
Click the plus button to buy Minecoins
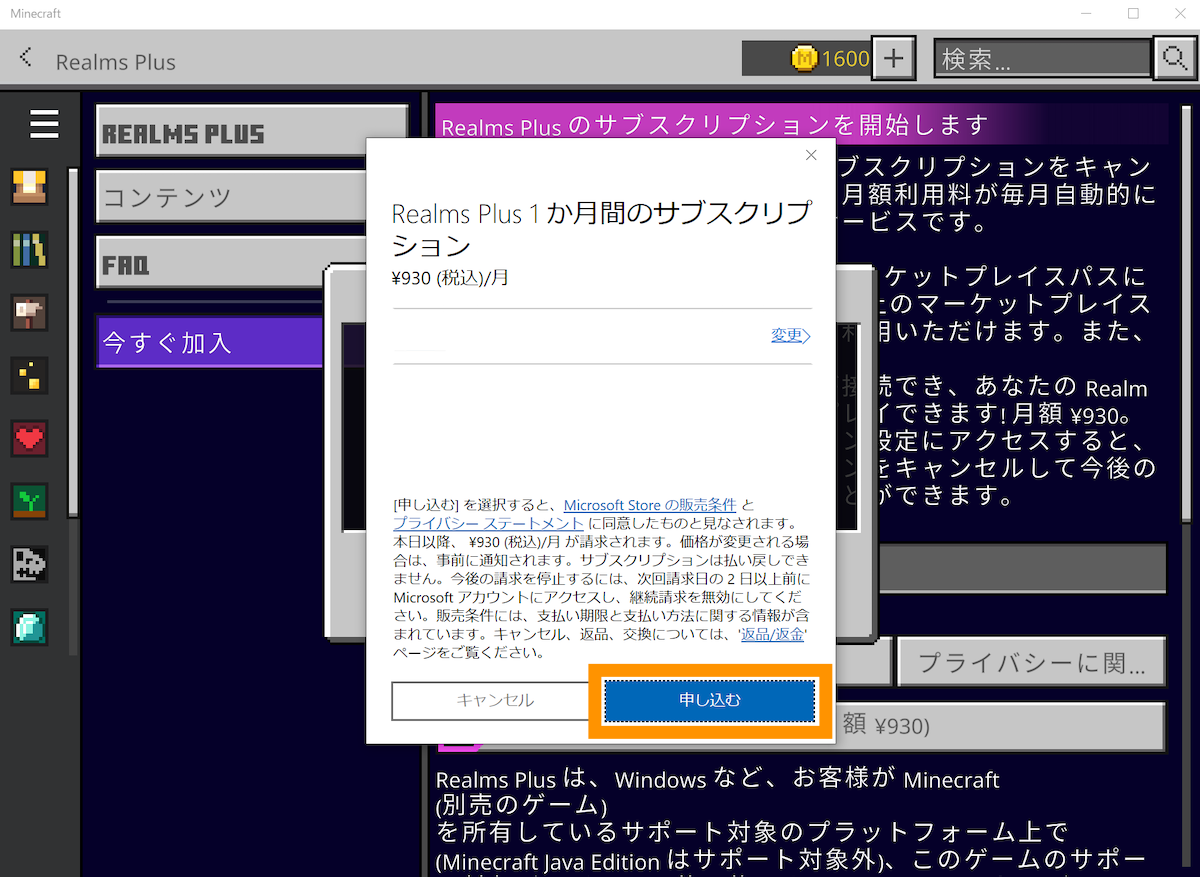[x=894, y=58]
